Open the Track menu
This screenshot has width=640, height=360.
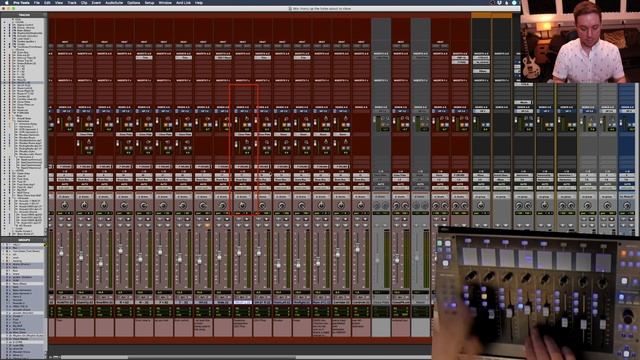(x=72, y=2)
